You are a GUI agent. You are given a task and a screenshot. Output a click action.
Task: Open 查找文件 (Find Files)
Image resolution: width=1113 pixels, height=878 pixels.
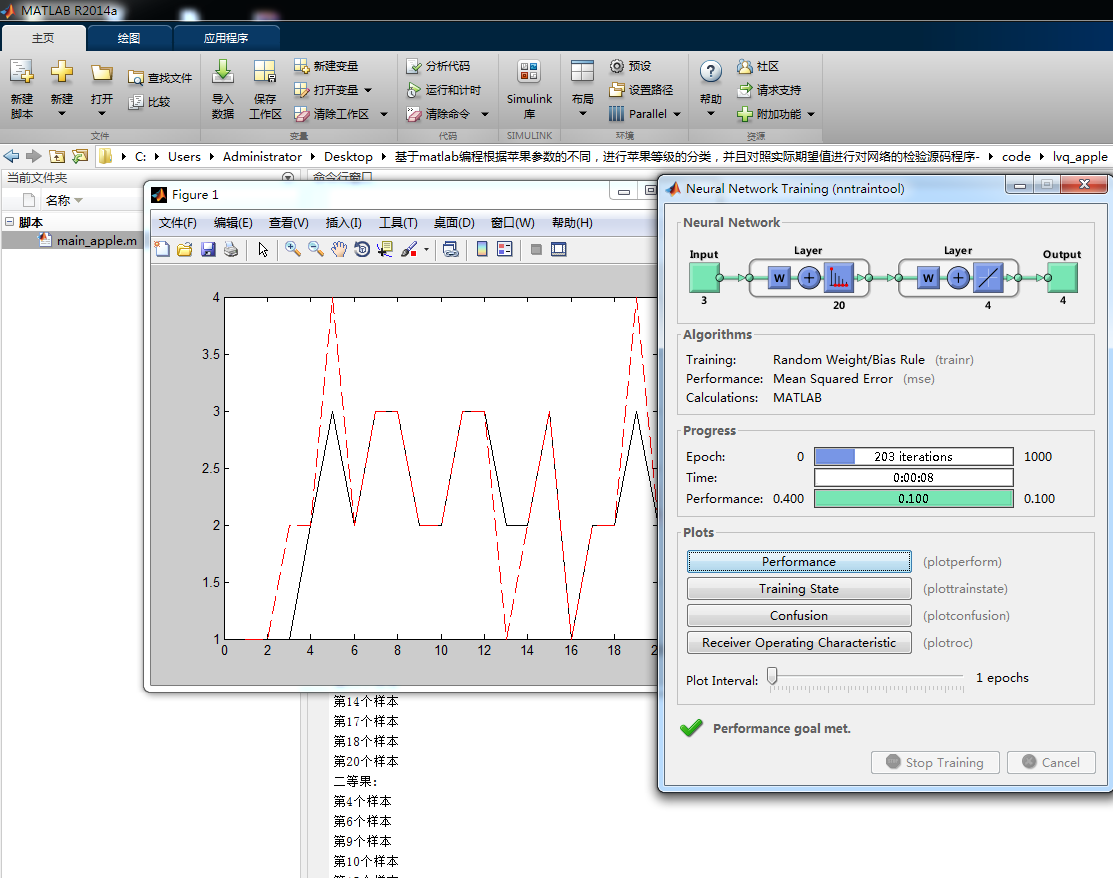(160, 78)
